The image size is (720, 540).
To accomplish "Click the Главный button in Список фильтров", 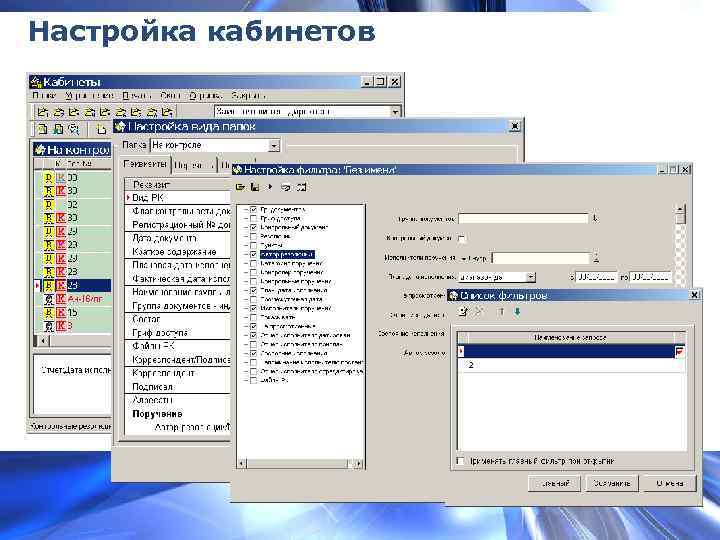I will 555,484.
